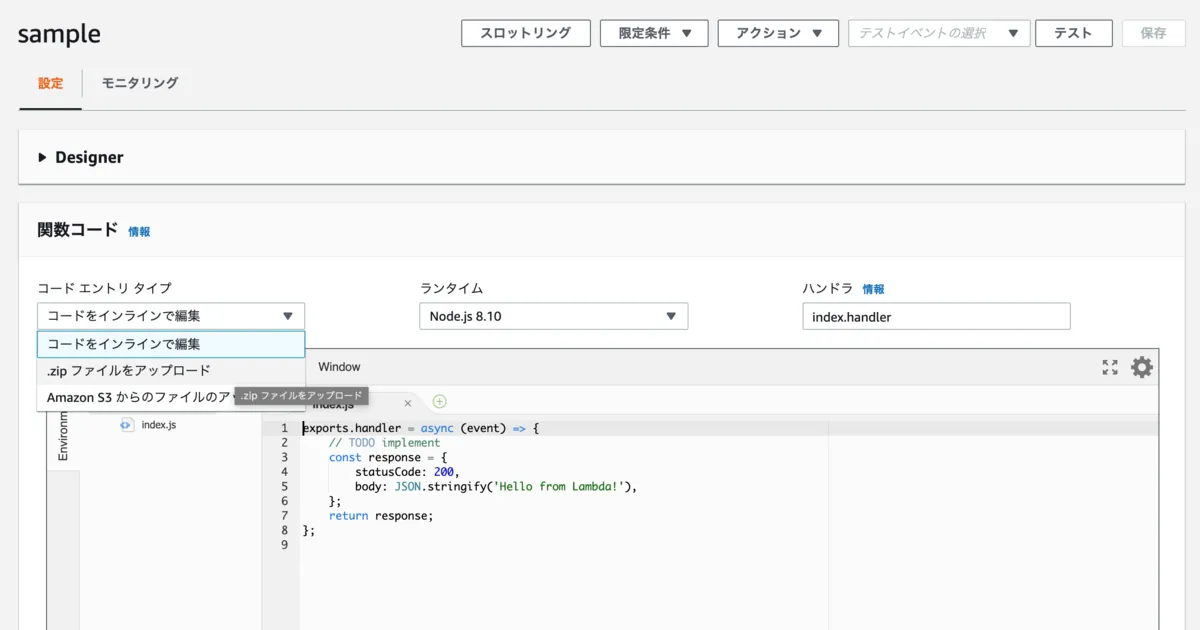Click the スロットリング button
The height and width of the screenshot is (630, 1200).
point(525,33)
